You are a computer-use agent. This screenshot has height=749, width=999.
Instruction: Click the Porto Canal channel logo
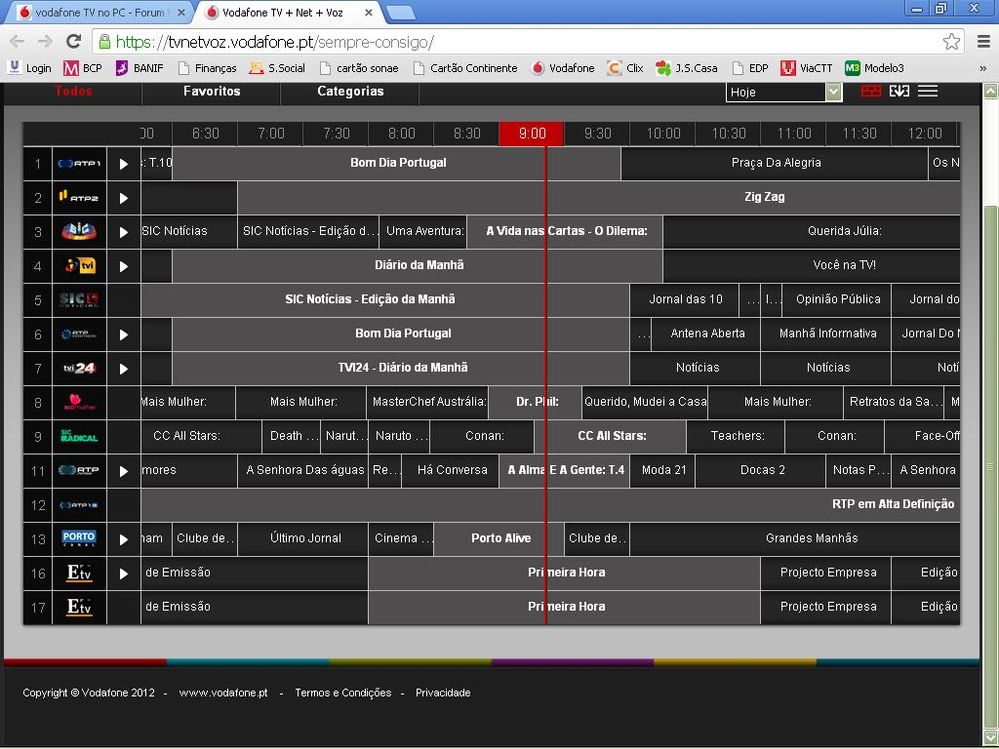tap(79, 539)
